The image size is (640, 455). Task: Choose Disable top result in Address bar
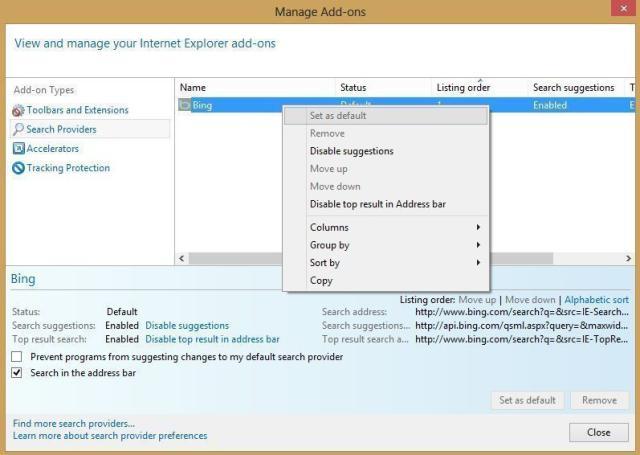(x=386, y=204)
